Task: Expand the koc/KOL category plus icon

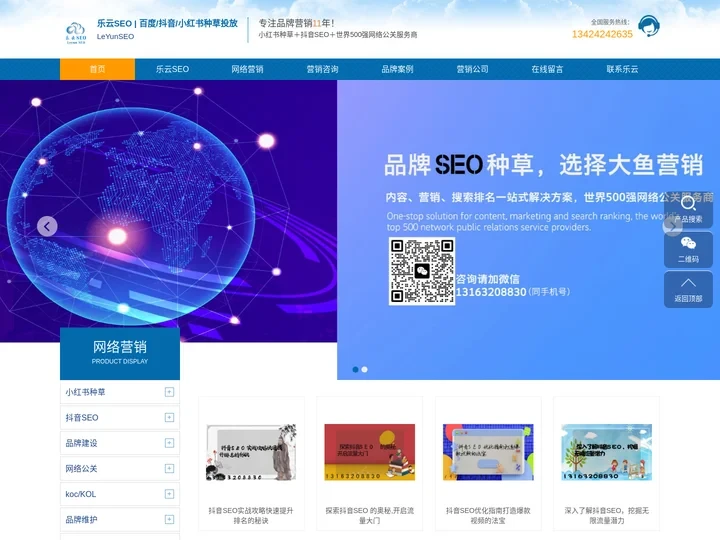Action: [x=169, y=494]
